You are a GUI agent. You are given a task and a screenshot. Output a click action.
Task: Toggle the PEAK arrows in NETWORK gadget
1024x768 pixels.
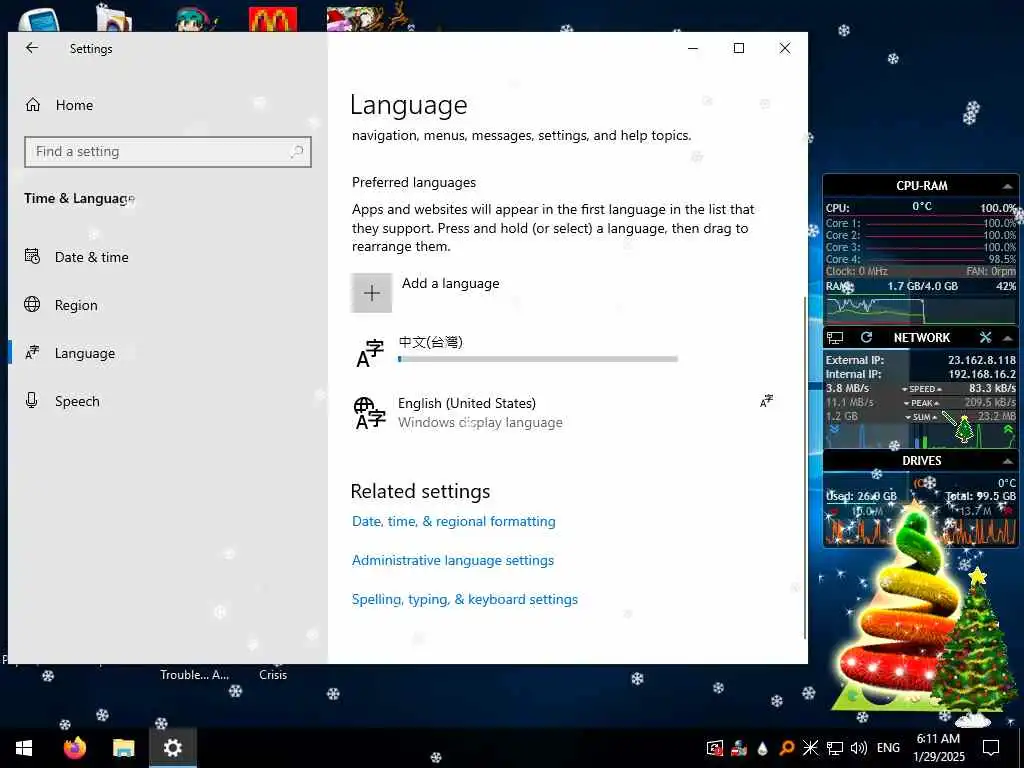click(x=921, y=403)
